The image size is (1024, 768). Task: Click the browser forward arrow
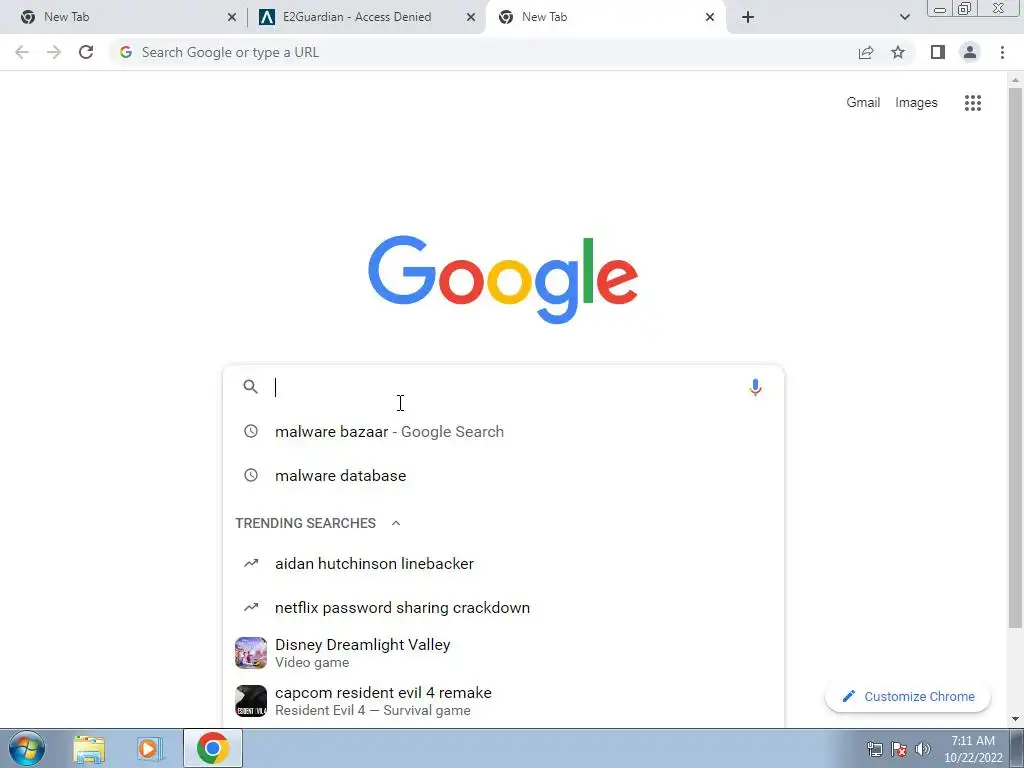click(54, 52)
